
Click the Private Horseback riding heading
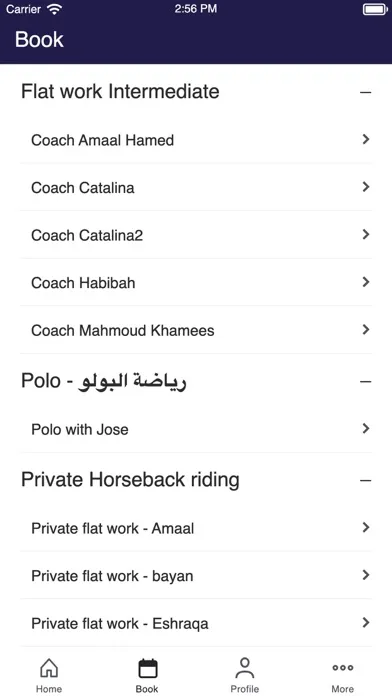click(131, 480)
